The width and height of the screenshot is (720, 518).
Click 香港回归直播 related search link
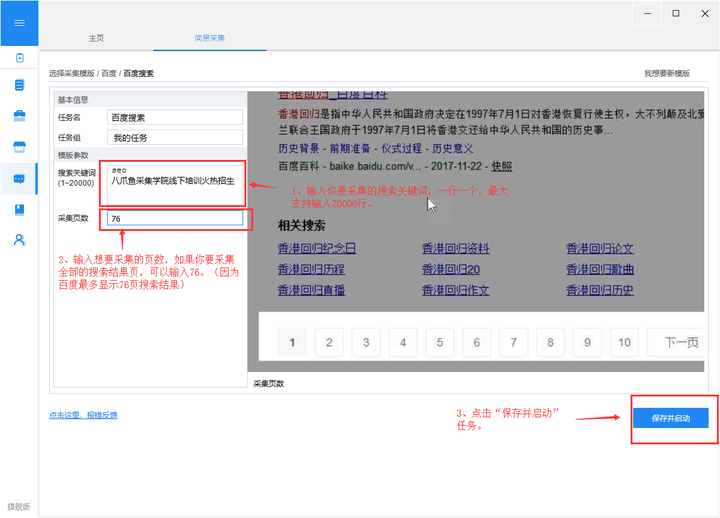[311, 290]
